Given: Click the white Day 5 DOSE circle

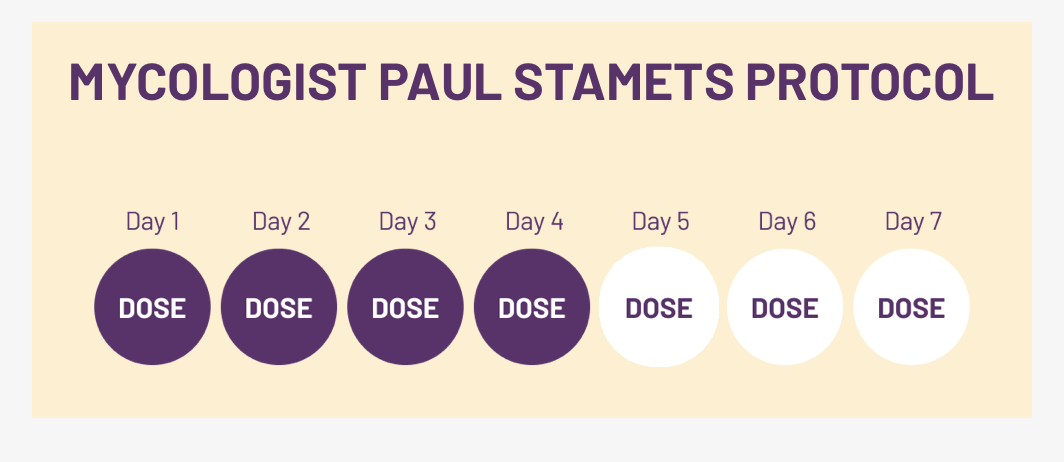Looking at the screenshot, I should (659, 307).
